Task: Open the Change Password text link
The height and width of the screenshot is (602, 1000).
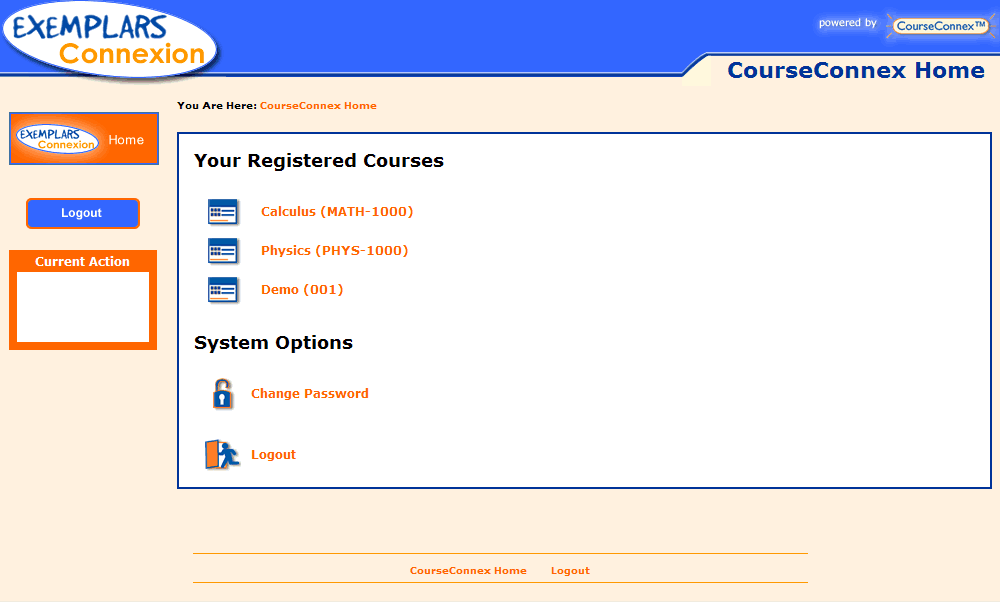Action: [x=309, y=394]
